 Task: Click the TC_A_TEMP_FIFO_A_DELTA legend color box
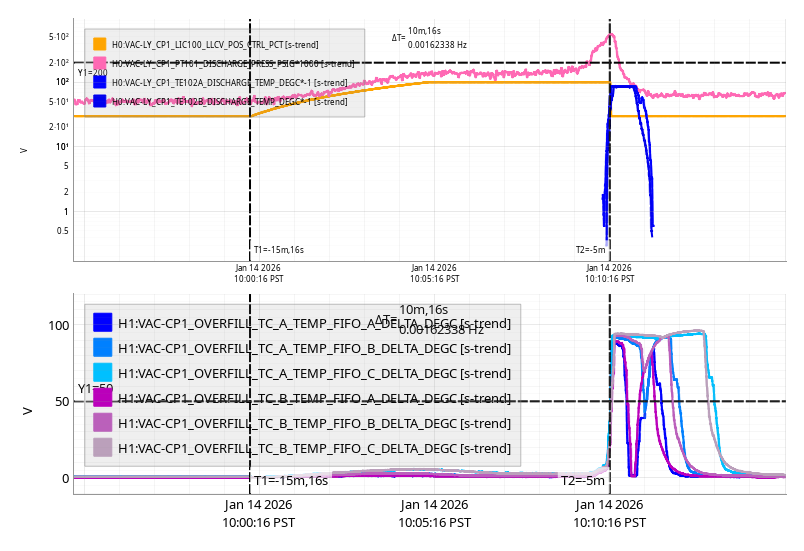coord(102,323)
